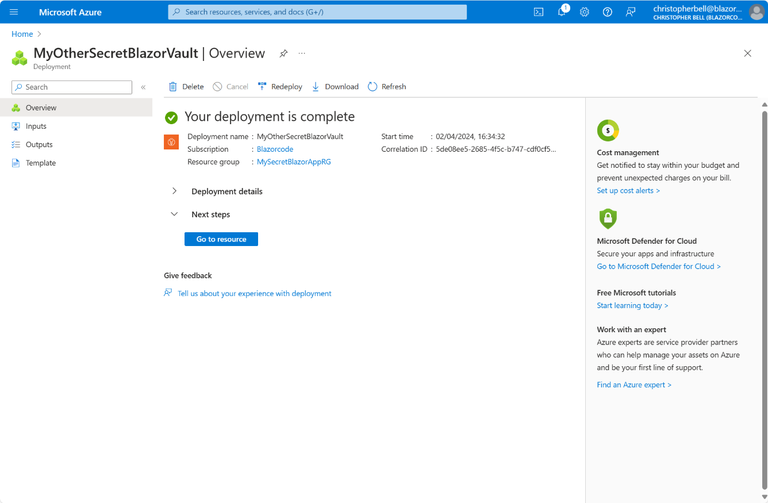
Task: Open the notifications bell
Action: 562,12
